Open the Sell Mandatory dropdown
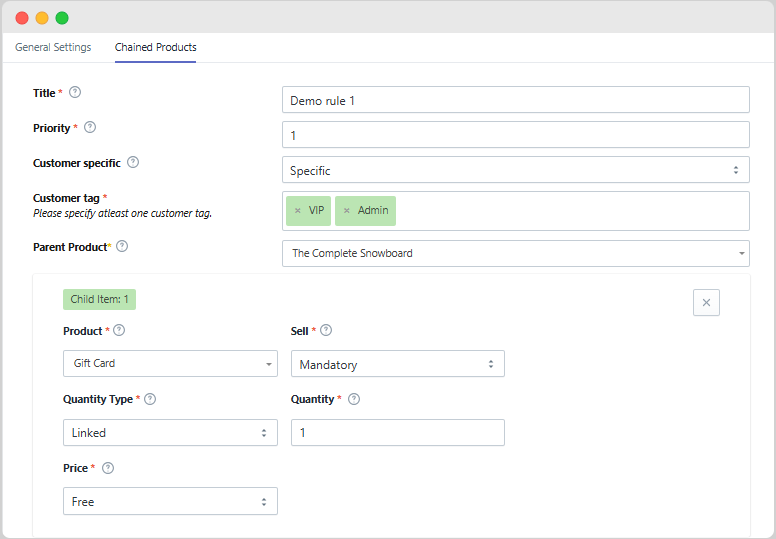The image size is (776, 539). tap(397, 365)
